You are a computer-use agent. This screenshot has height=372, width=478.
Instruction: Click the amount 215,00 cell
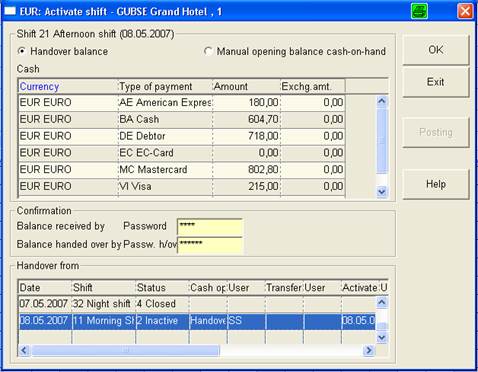pos(246,186)
